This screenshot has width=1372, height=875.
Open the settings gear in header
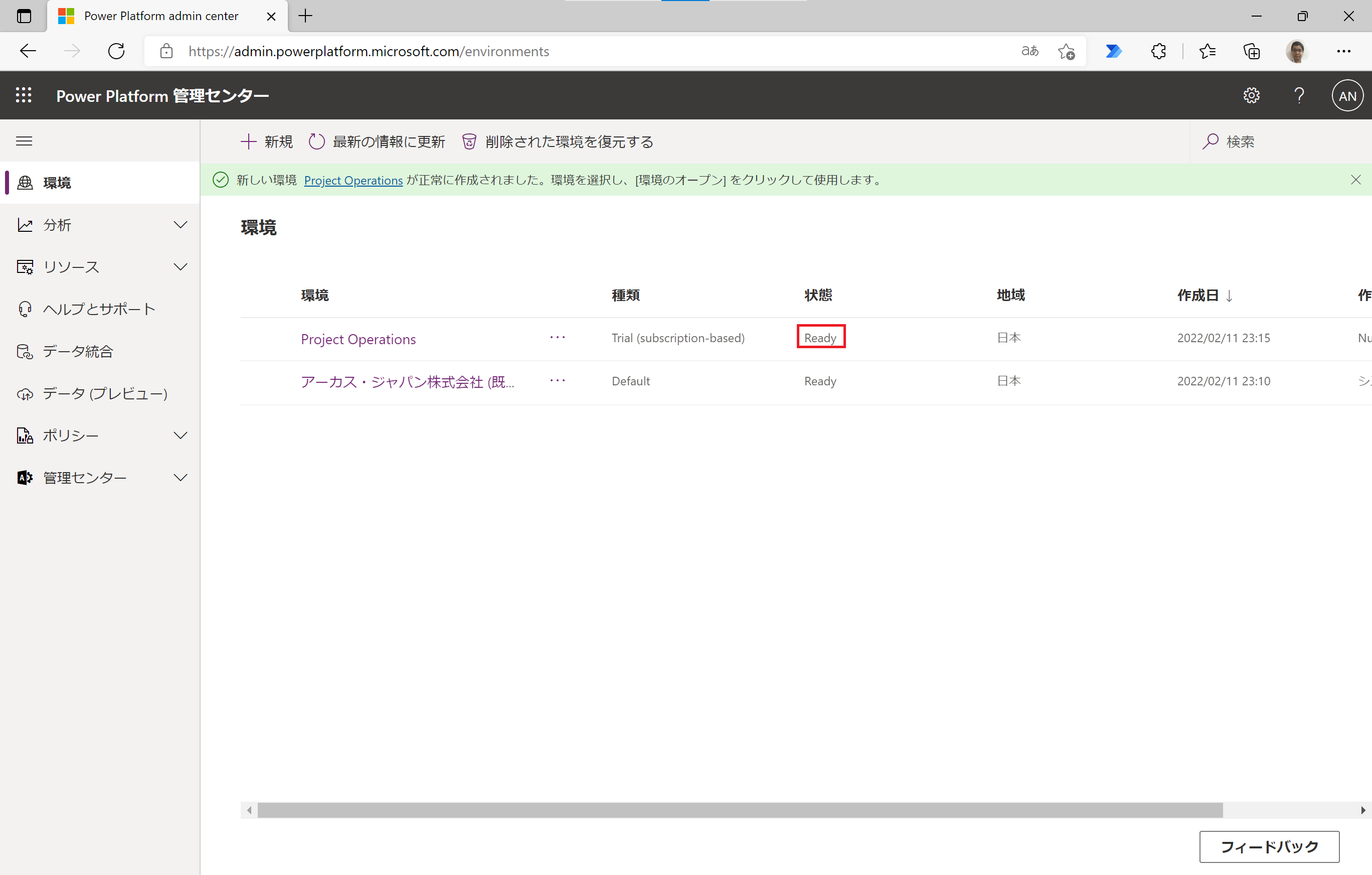(x=1251, y=95)
